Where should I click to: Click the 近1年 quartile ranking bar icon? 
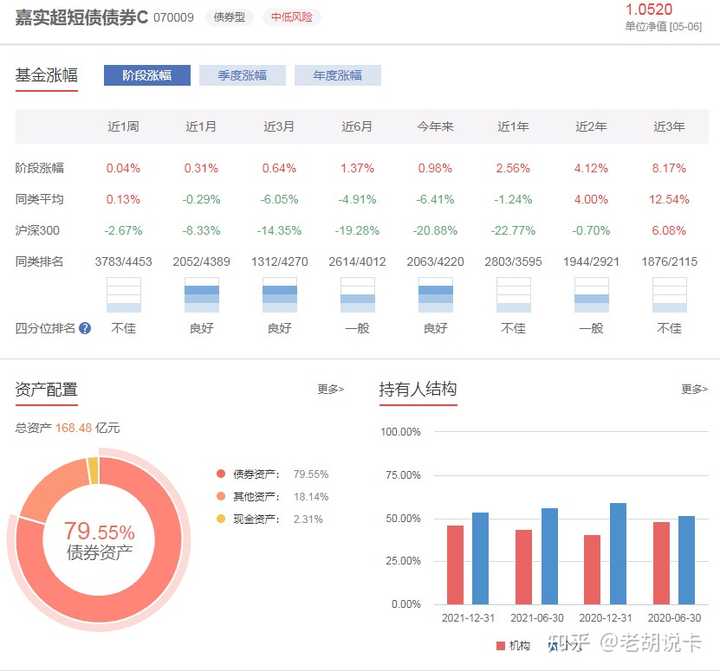click(513, 295)
